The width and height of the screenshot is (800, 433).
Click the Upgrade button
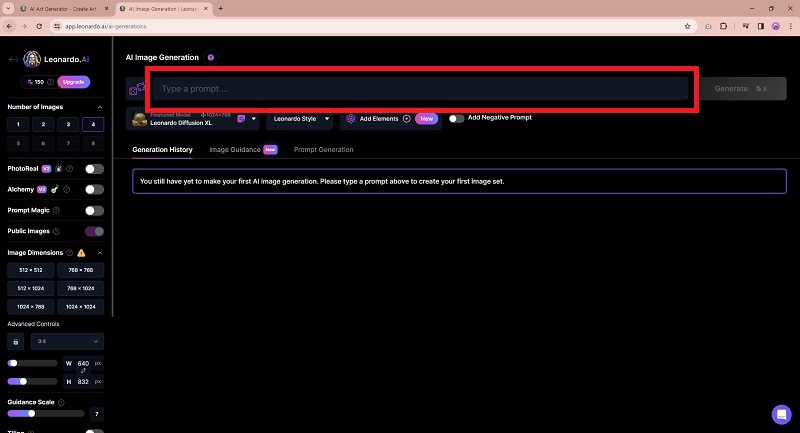73,82
